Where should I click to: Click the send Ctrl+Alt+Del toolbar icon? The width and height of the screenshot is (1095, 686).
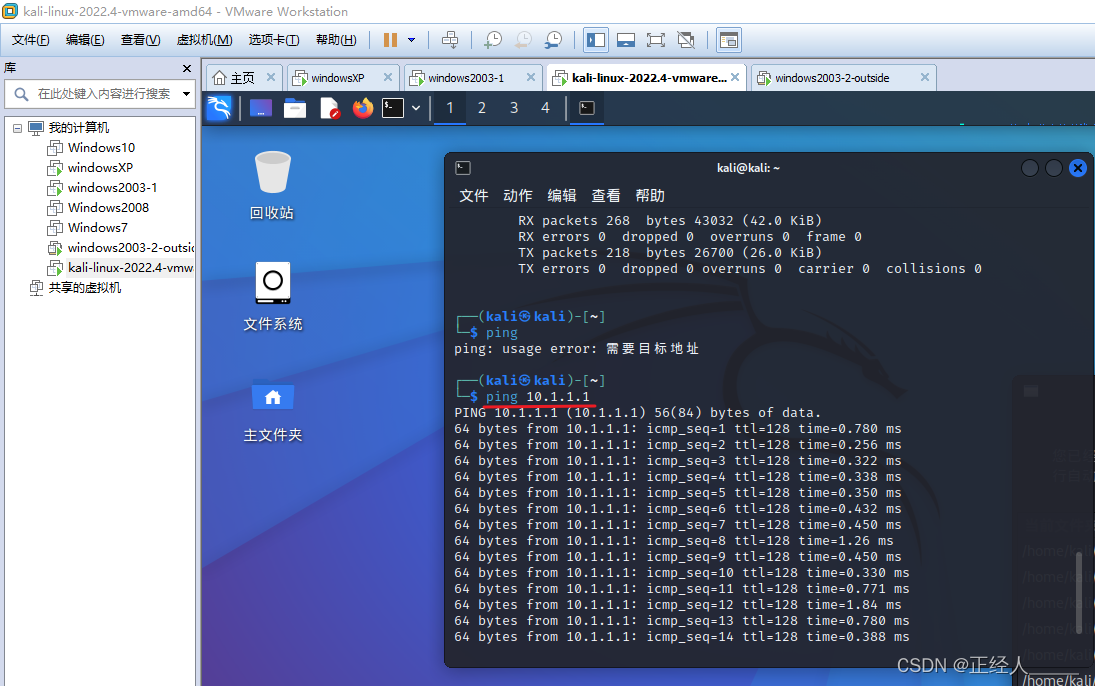[x=450, y=40]
